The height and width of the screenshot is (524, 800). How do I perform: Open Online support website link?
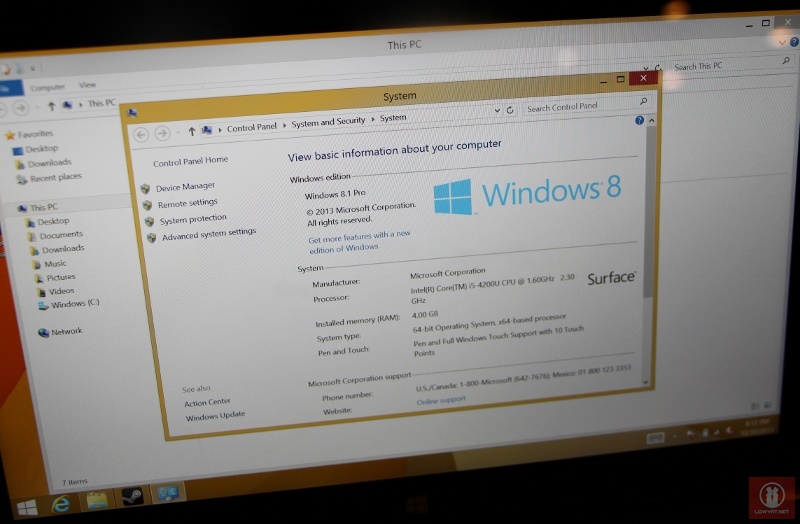point(441,400)
